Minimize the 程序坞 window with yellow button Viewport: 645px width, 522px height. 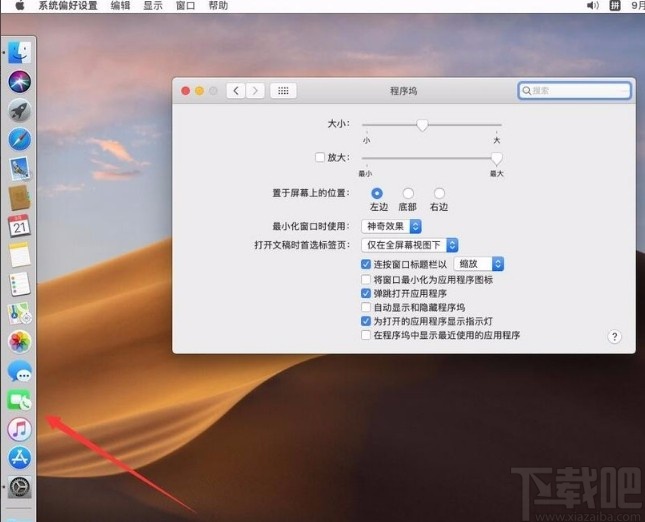click(200, 90)
